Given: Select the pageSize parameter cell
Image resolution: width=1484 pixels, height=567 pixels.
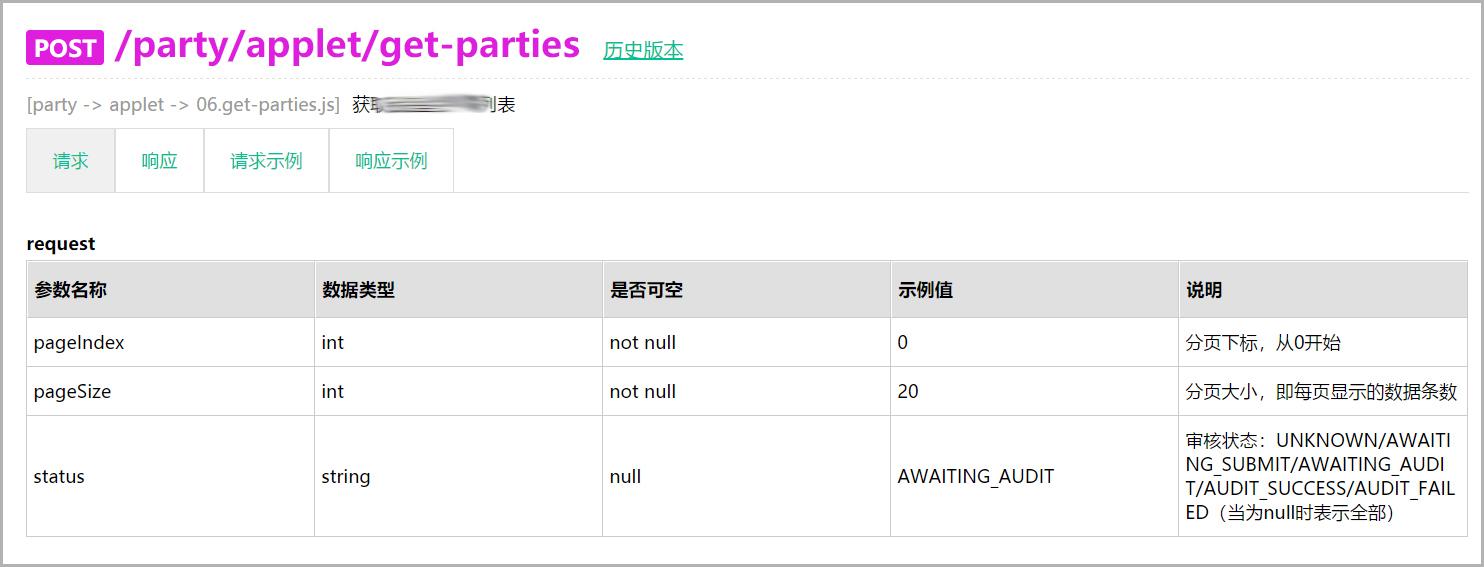Looking at the screenshot, I should point(72,392).
